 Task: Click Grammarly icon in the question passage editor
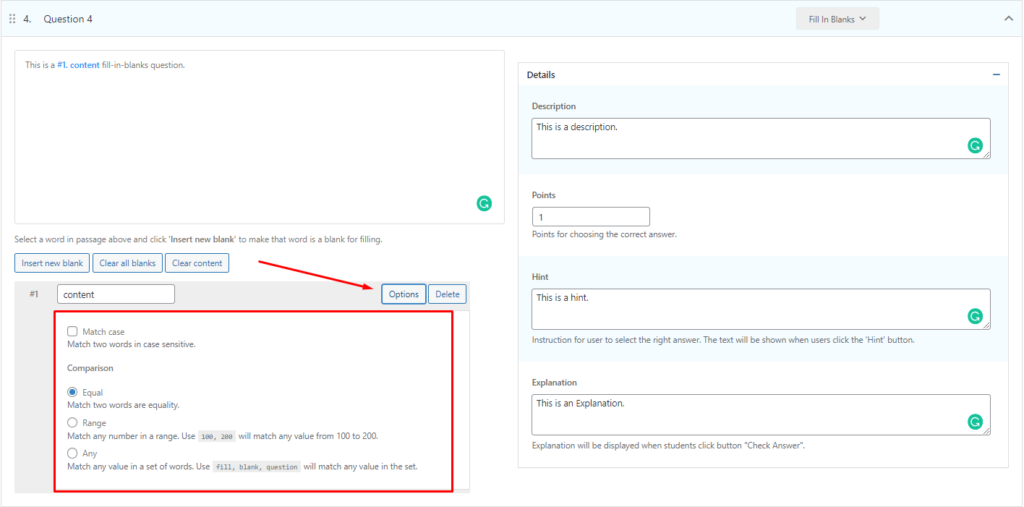click(484, 203)
